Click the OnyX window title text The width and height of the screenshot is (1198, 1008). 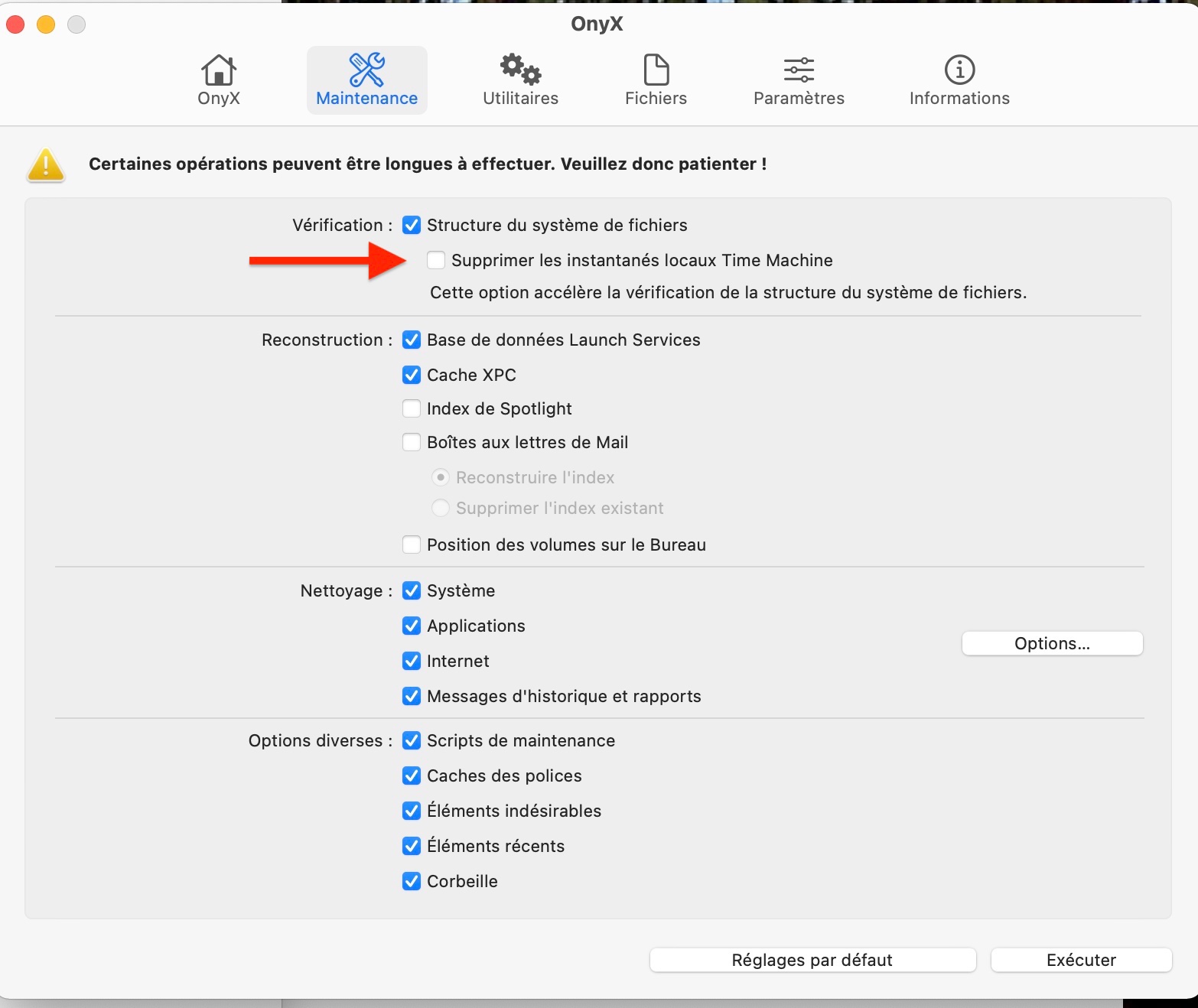[597, 24]
